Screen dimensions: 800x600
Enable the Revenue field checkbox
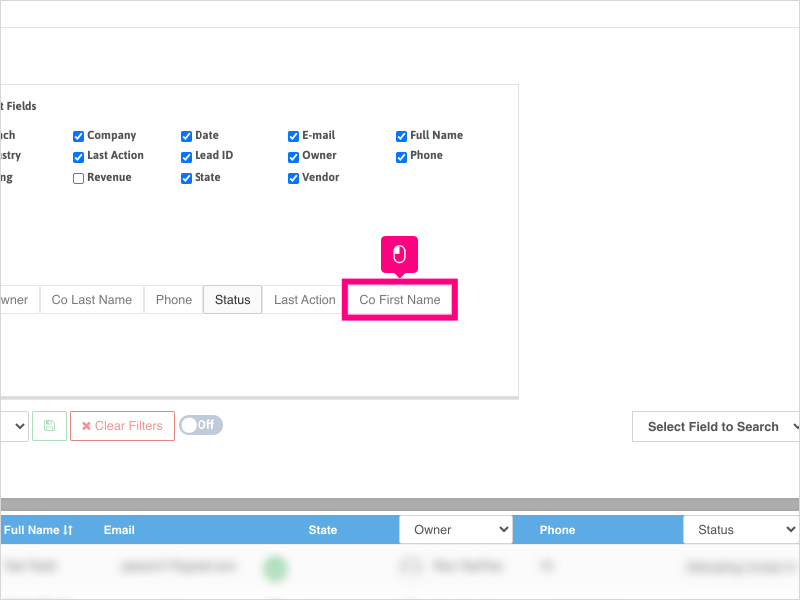[x=78, y=178]
